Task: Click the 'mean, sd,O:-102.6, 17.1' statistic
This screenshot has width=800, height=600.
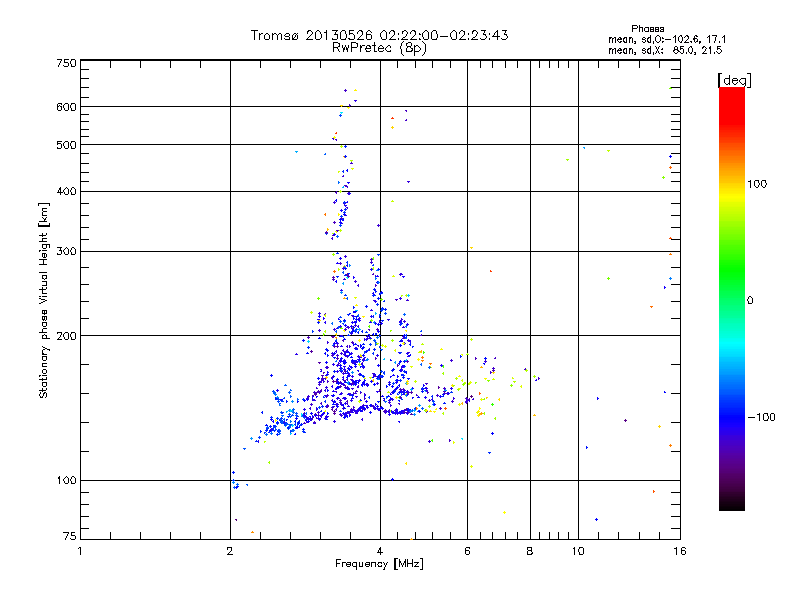Action: point(667,39)
